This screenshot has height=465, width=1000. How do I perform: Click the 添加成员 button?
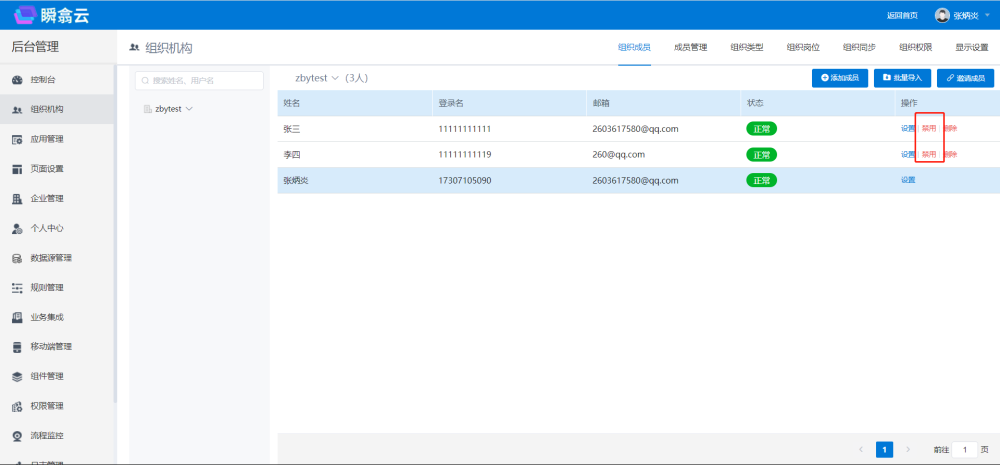[x=840, y=78]
